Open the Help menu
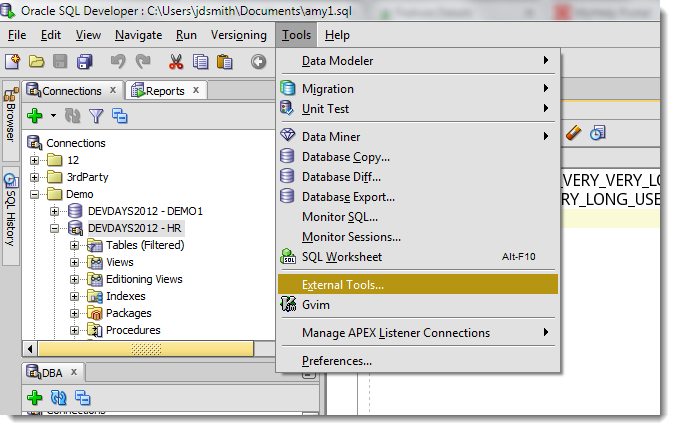Viewport: 675px width, 430px height. click(x=337, y=35)
